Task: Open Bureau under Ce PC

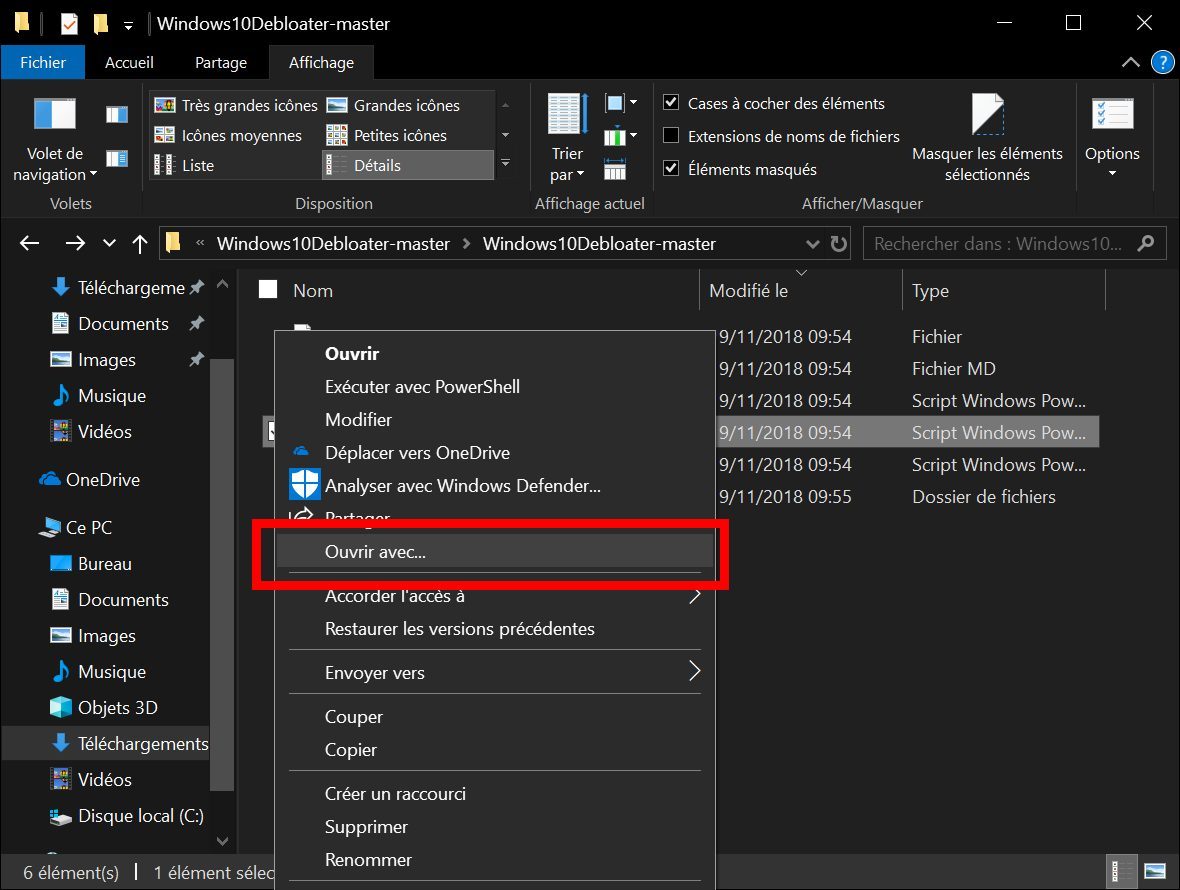Action: point(90,563)
